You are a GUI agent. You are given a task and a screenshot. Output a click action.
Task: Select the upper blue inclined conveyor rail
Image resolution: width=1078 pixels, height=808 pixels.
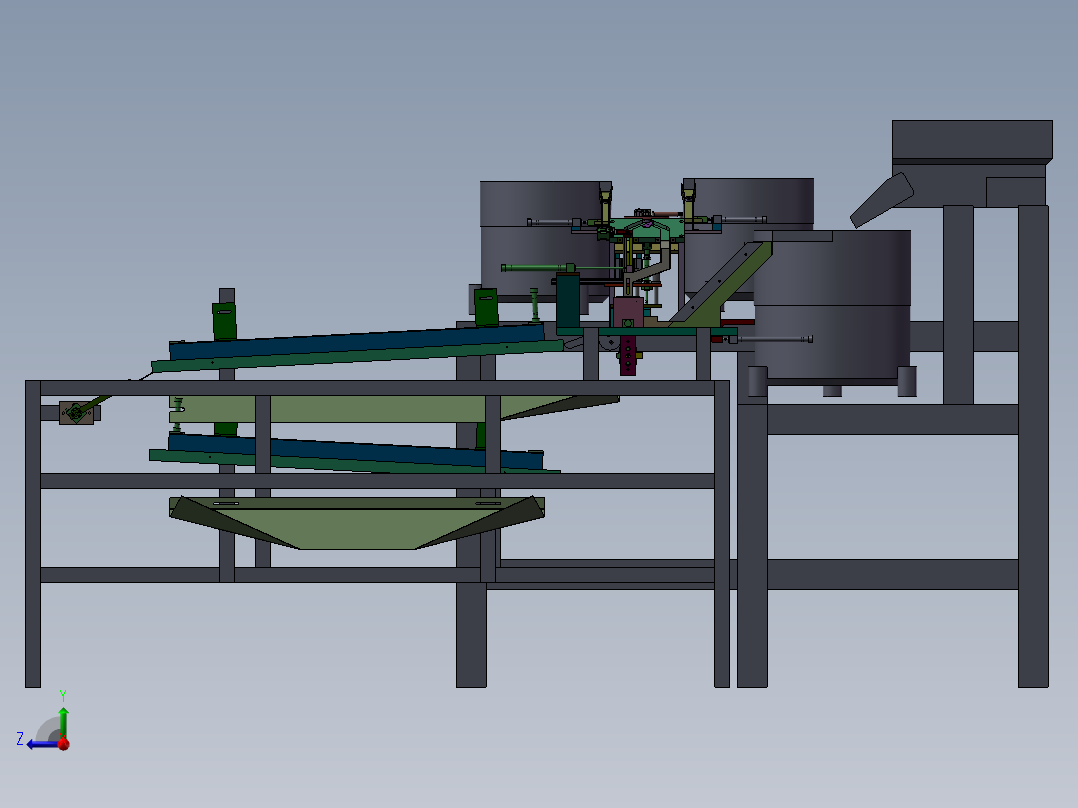point(356,342)
